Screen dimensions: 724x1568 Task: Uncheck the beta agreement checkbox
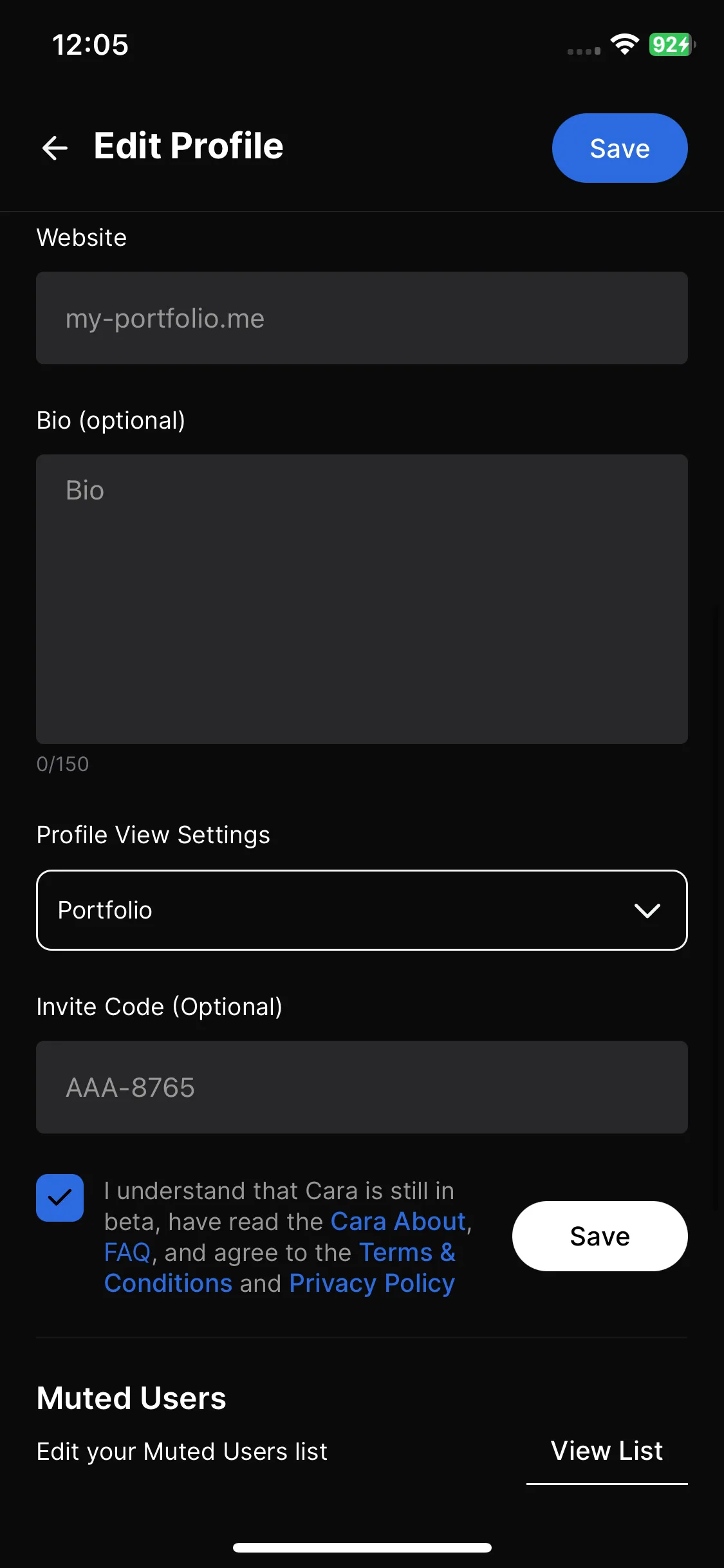tap(60, 1198)
